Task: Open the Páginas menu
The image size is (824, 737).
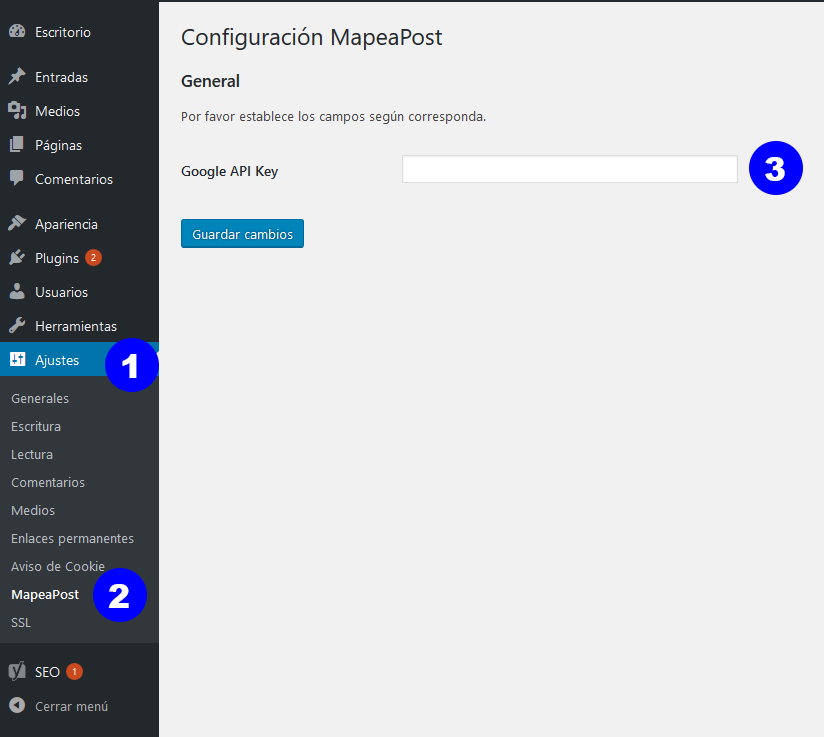Action: tap(79, 145)
